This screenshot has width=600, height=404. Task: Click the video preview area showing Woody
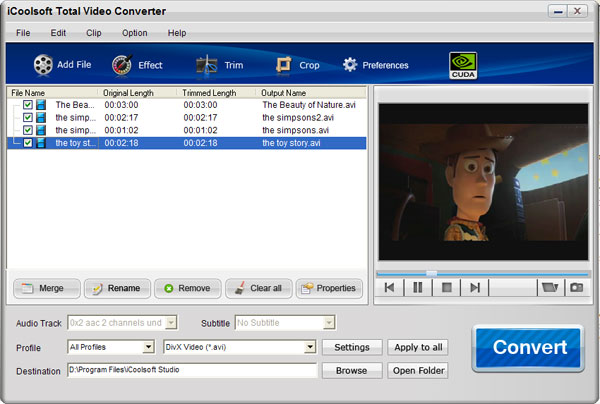click(483, 182)
